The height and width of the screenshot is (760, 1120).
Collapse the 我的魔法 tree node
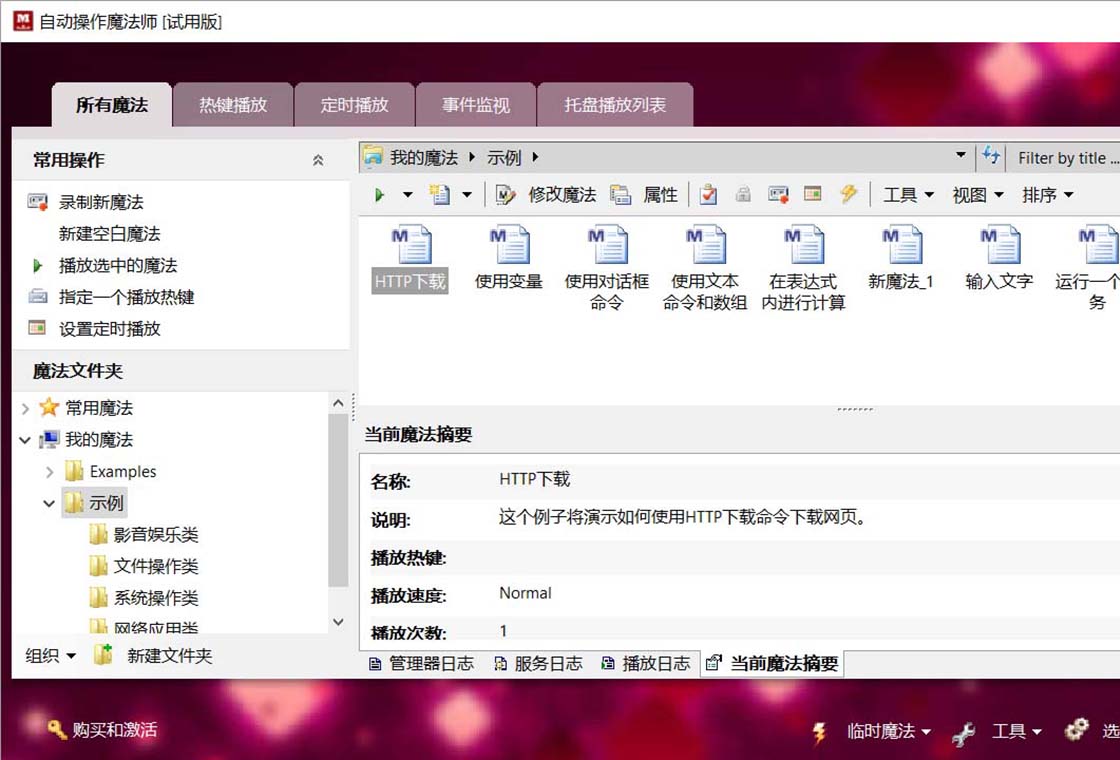25,440
